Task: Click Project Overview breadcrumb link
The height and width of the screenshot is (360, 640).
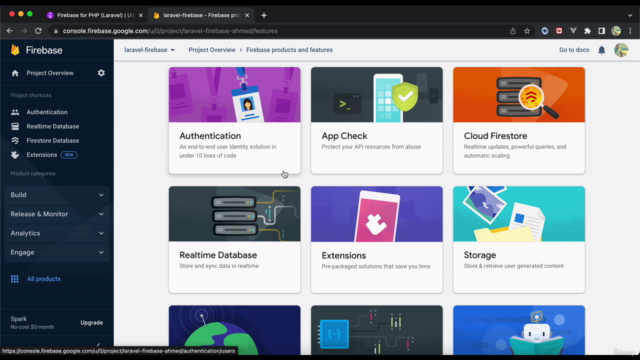Action: click(212, 50)
